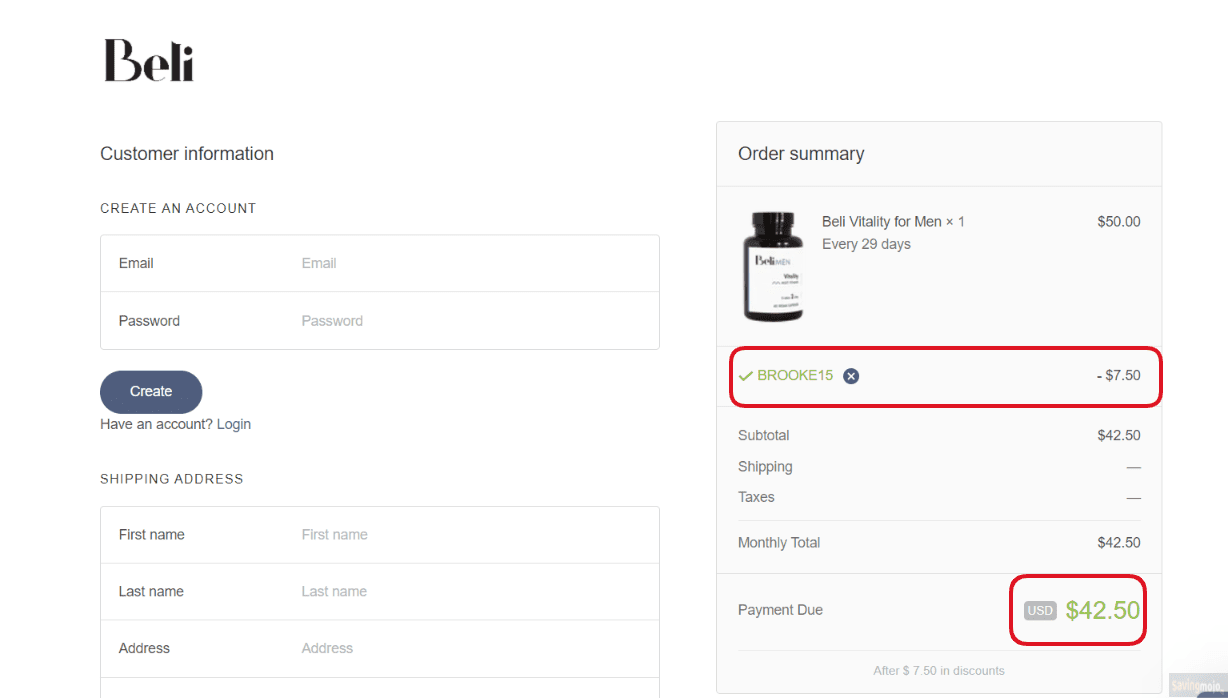Click the Customer information heading

(187, 154)
